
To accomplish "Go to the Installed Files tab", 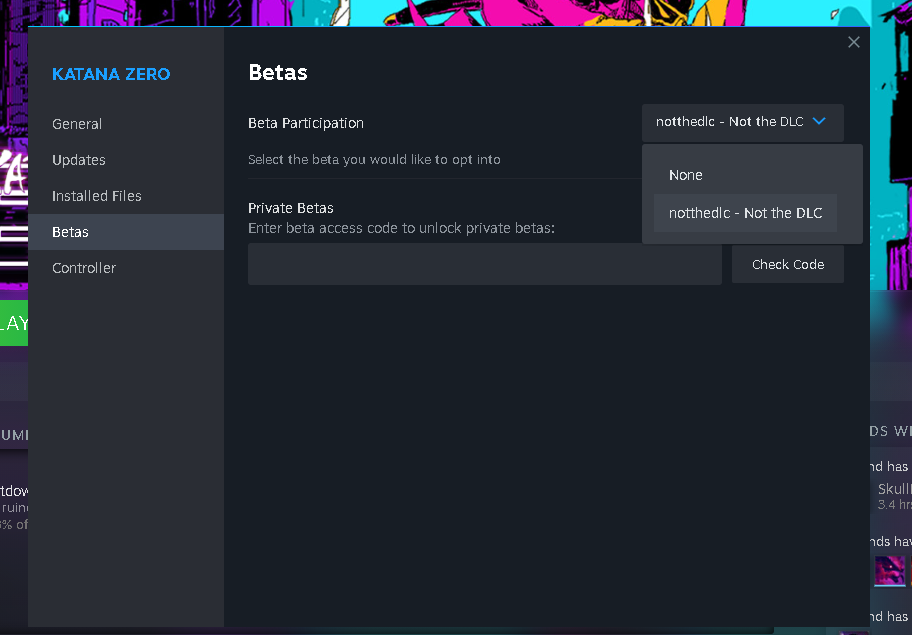I will click(97, 196).
